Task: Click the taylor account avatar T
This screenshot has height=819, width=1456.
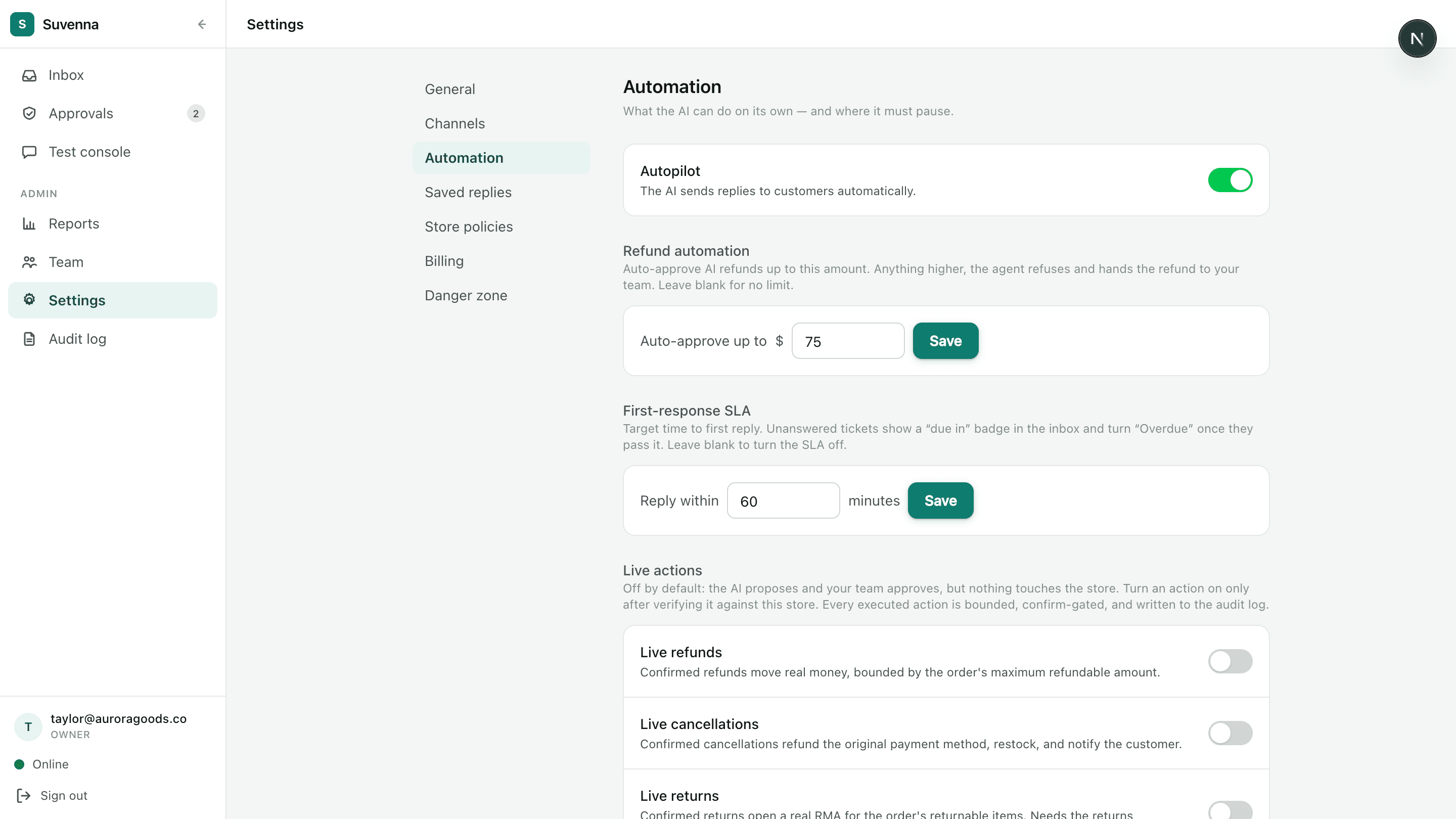Action: coord(28,727)
